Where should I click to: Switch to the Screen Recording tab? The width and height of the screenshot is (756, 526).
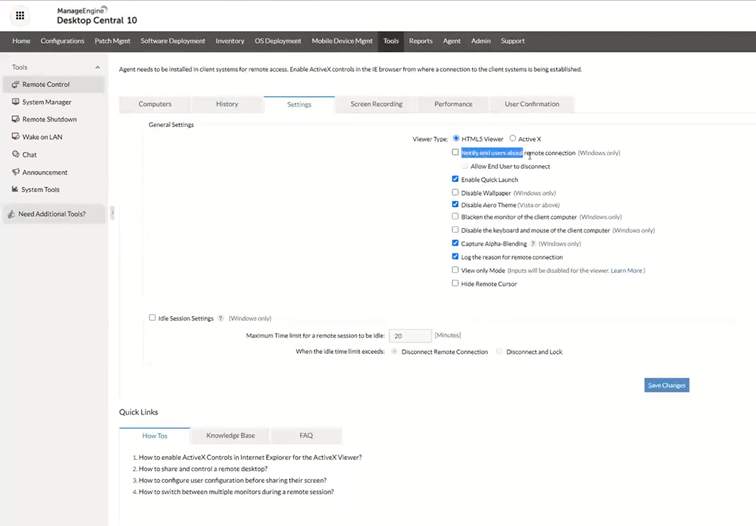[x=377, y=104]
